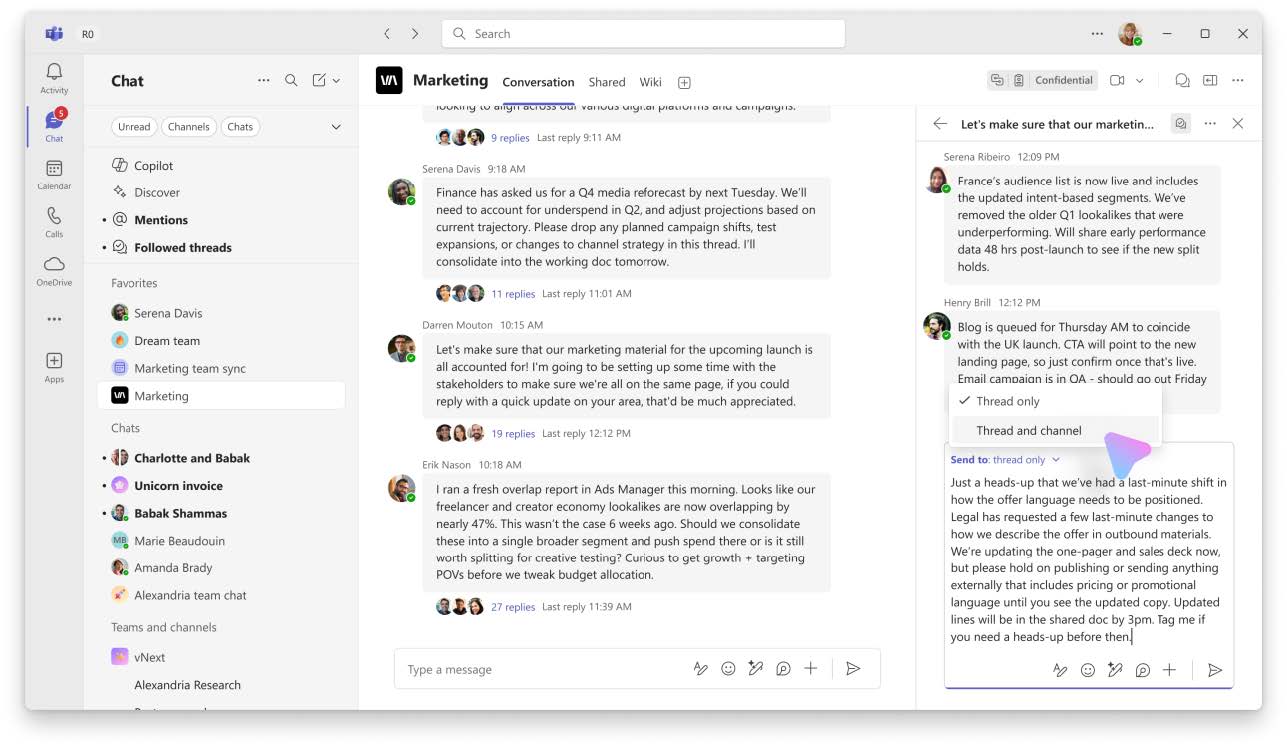This screenshot has height=747, width=1287.
Task: Filter chat list by Chats
Action: [240, 127]
